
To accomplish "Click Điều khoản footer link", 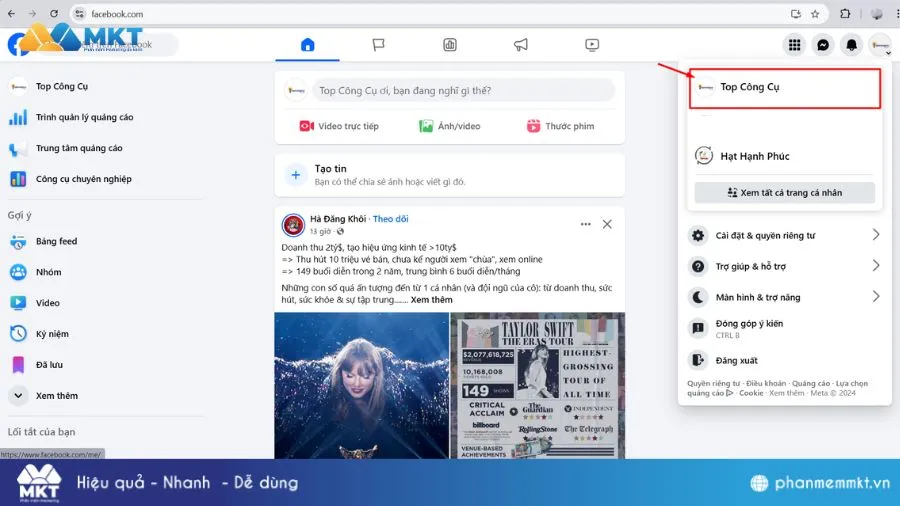I will point(766,383).
